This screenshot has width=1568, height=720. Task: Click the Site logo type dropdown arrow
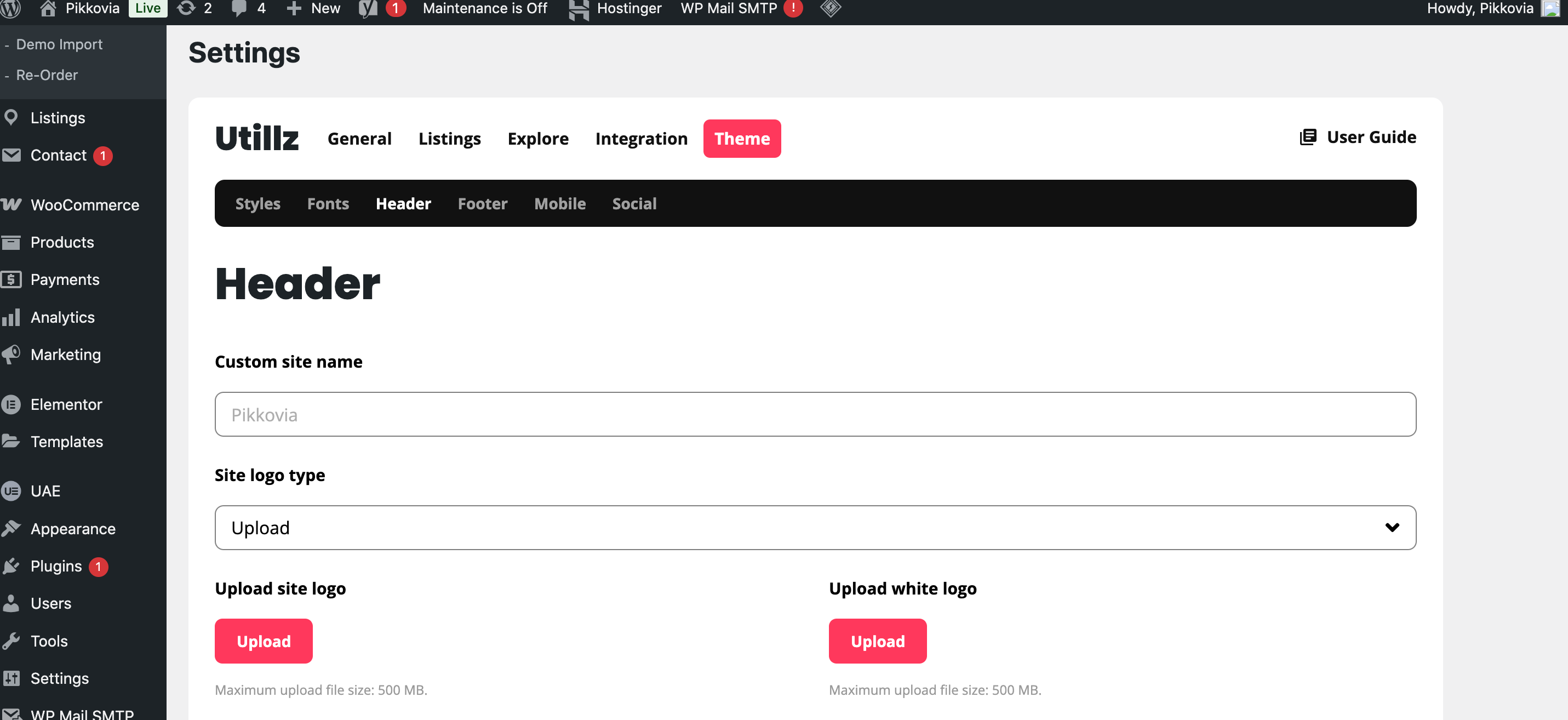[x=1392, y=528]
